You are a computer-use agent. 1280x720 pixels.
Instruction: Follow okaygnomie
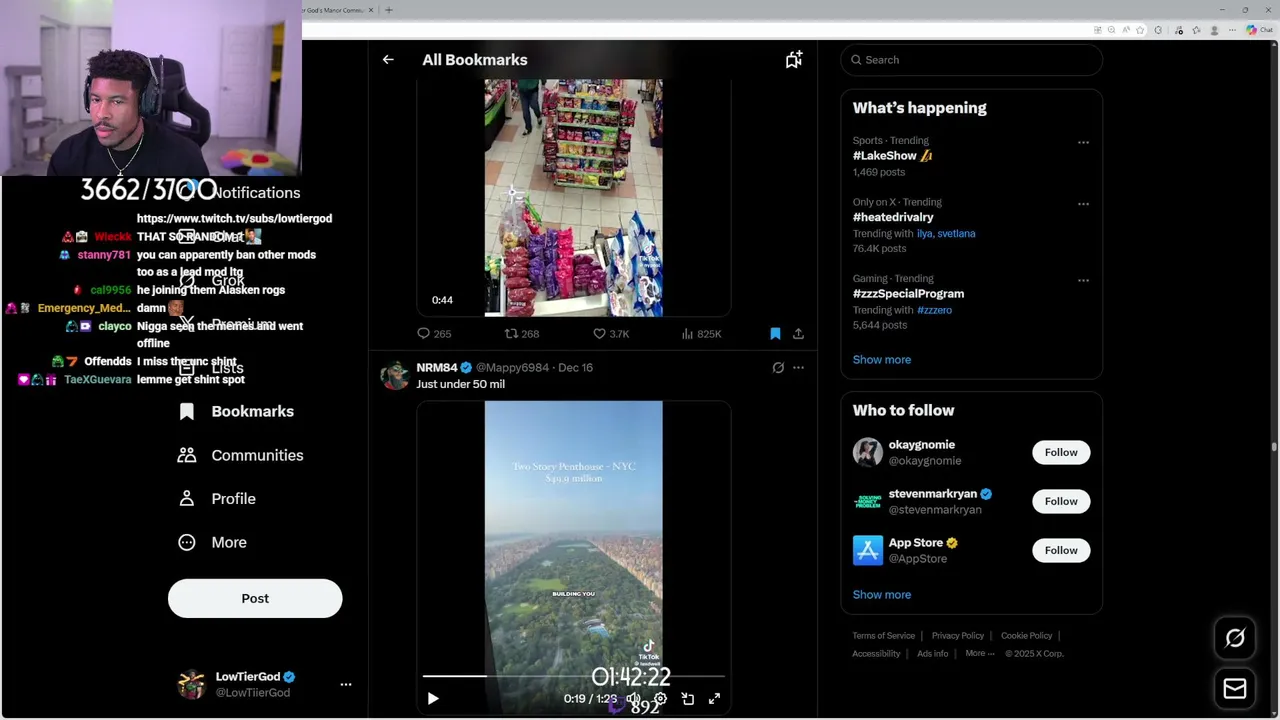(x=1061, y=453)
